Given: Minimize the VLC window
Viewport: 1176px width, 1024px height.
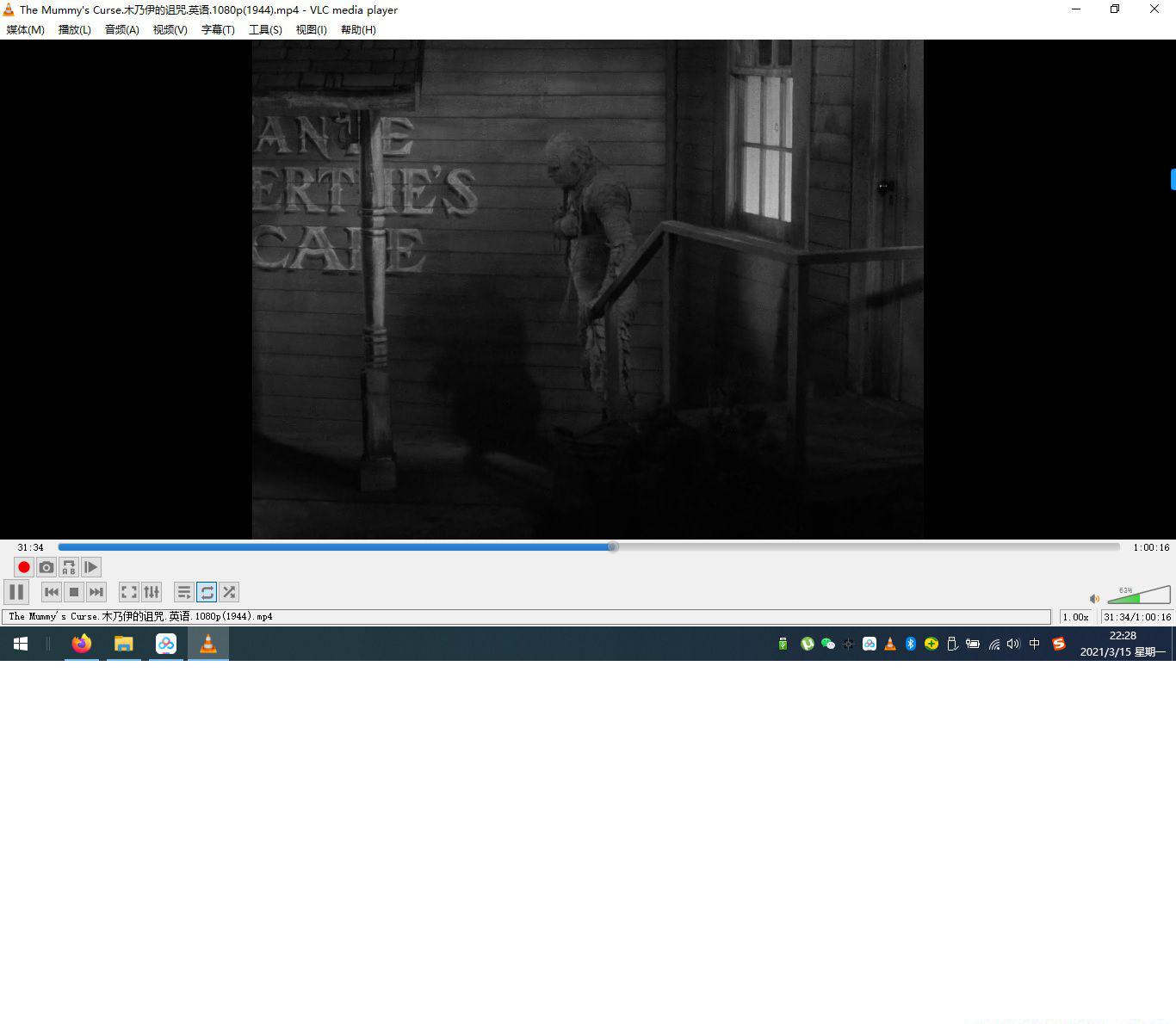Looking at the screenshot, I should [x=1076, y=9].
